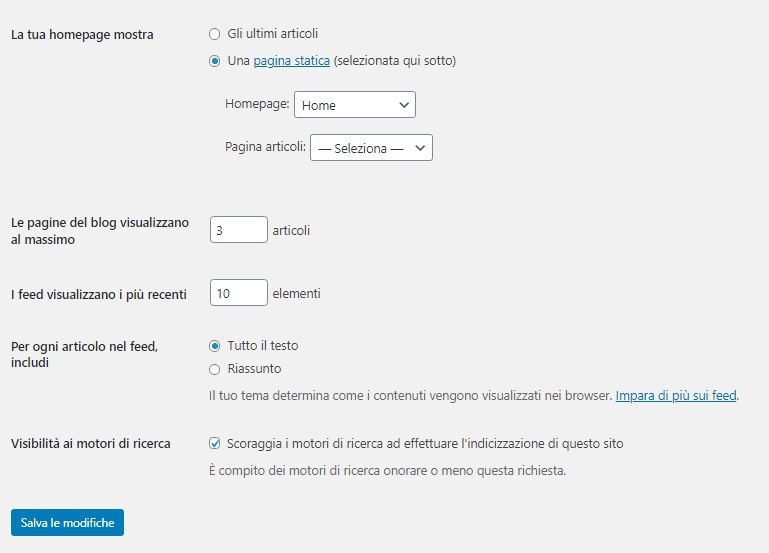Click the chevron arrow of Pagina articoli dropdown

[x=420, y=148]
